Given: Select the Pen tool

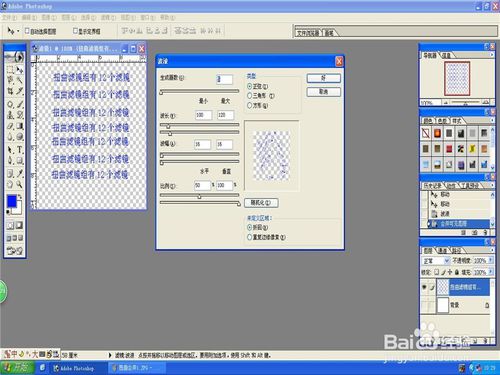Looking at the screenshot, I should [x=10, y=160].
